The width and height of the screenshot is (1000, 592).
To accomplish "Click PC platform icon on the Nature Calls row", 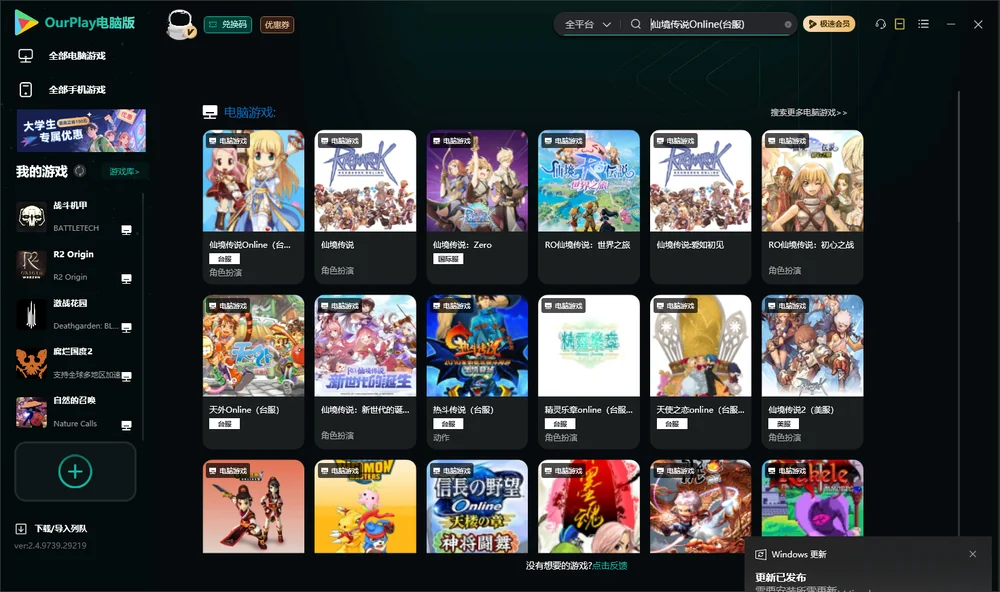I will click(126, 426).
